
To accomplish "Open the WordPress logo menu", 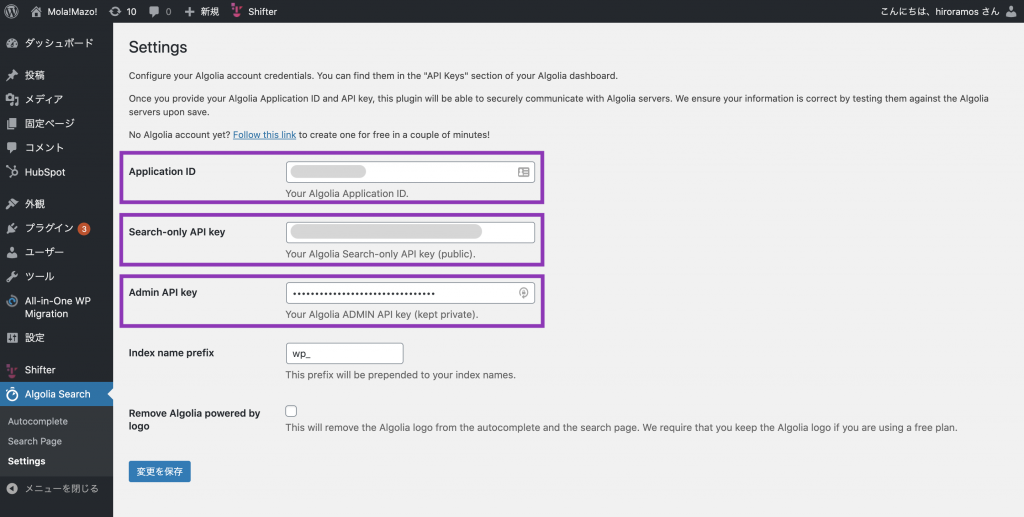I will click(11, 11).
